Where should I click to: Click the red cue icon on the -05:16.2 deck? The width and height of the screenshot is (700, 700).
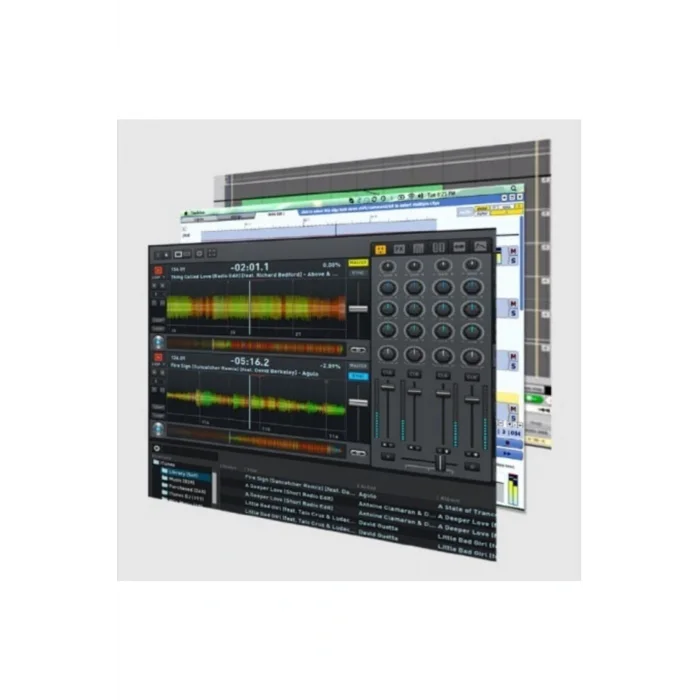(x=158, y=358)
